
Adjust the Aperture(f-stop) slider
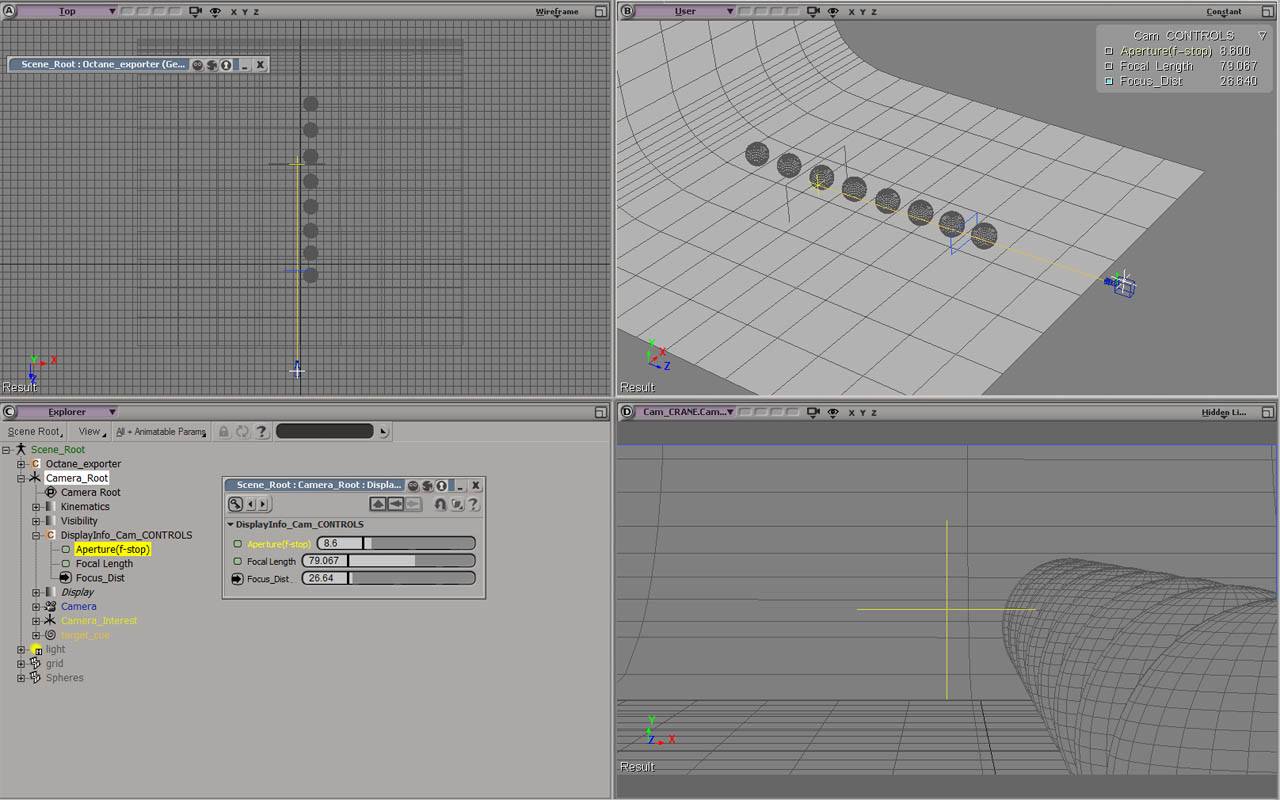[x=419, y=544]
